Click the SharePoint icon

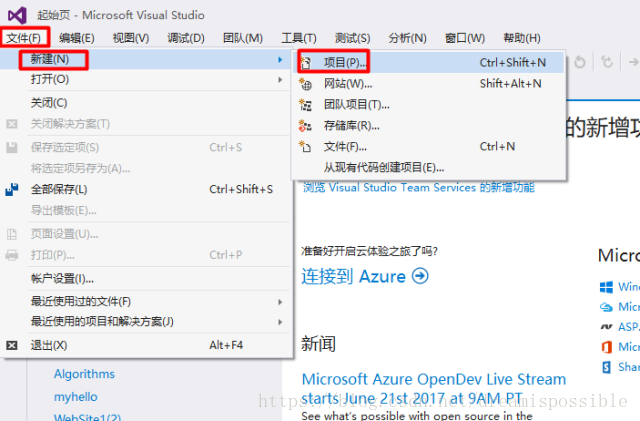coord(607,367)
